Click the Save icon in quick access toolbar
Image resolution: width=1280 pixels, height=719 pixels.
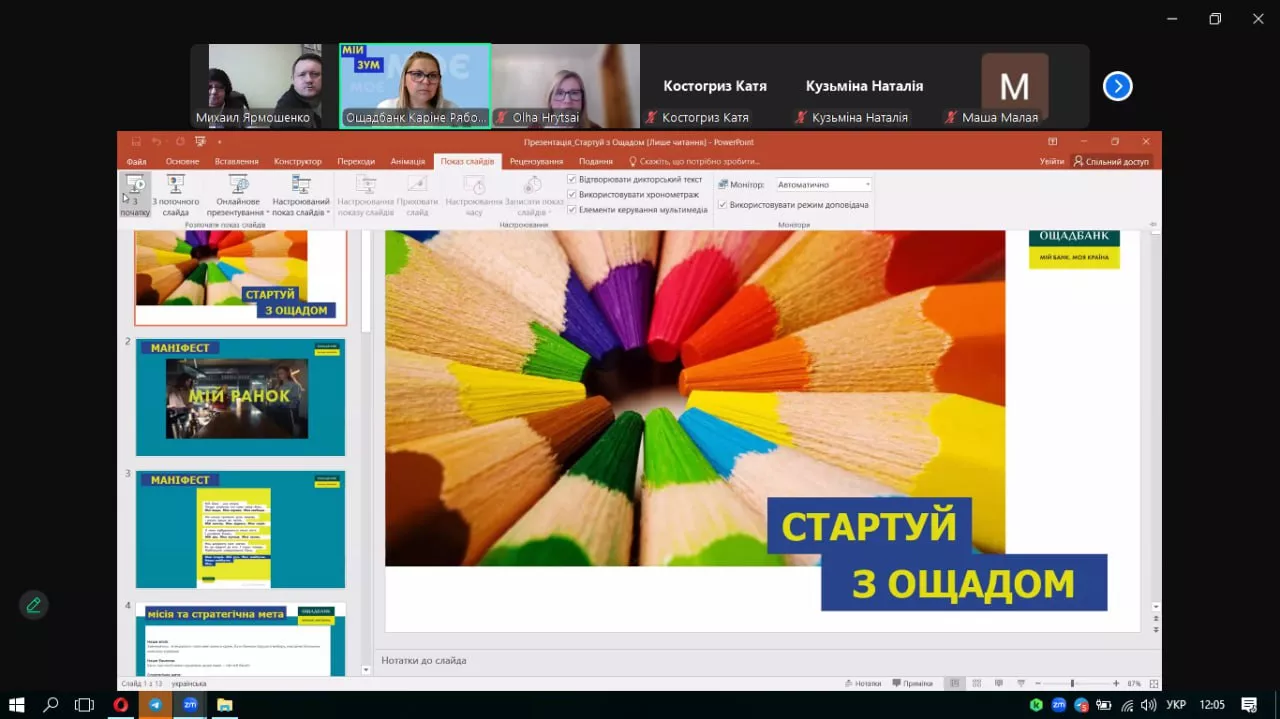pyautogui.click(x=136, y=142)
